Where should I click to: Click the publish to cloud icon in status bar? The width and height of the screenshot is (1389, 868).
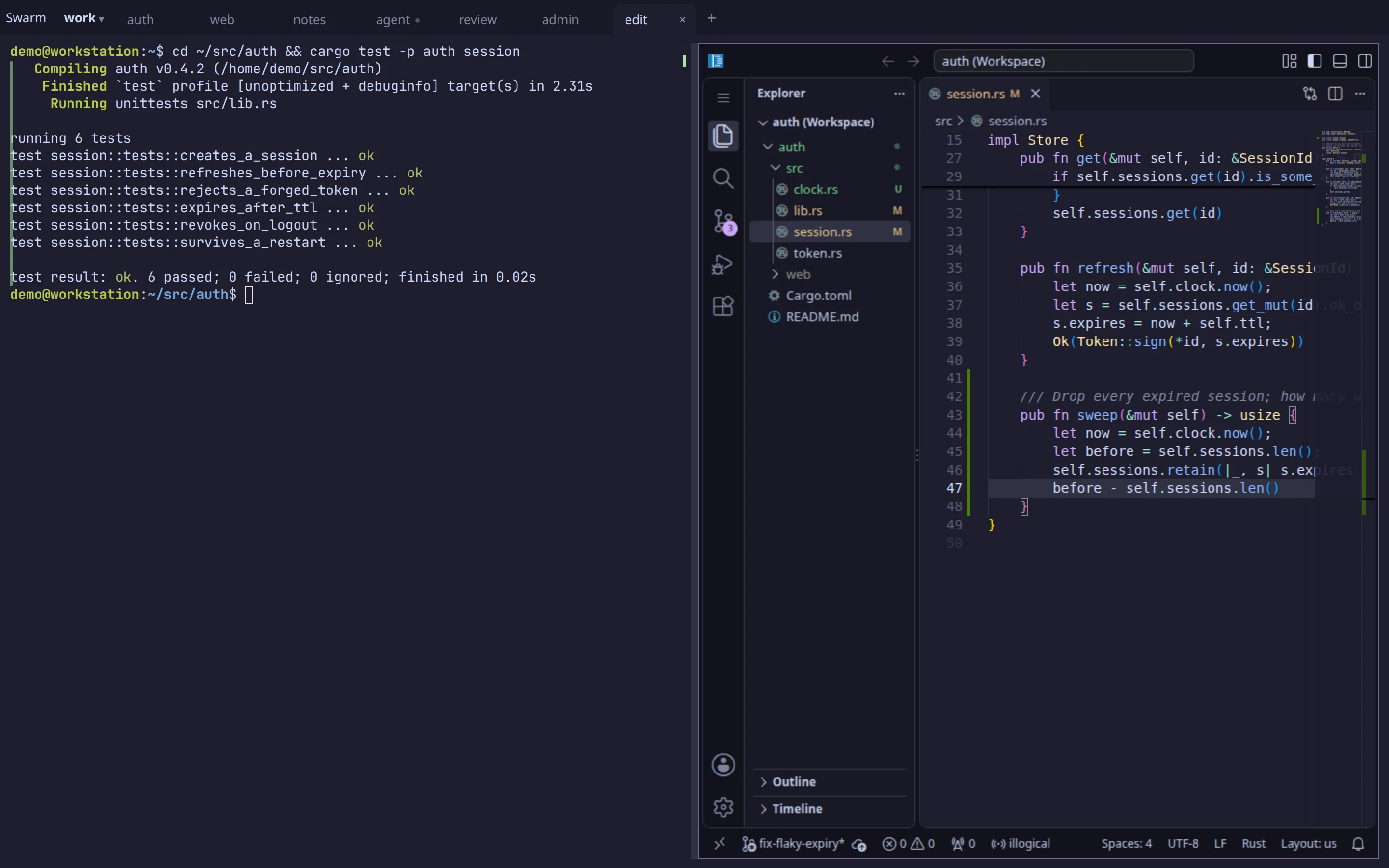tap(858, 844)
